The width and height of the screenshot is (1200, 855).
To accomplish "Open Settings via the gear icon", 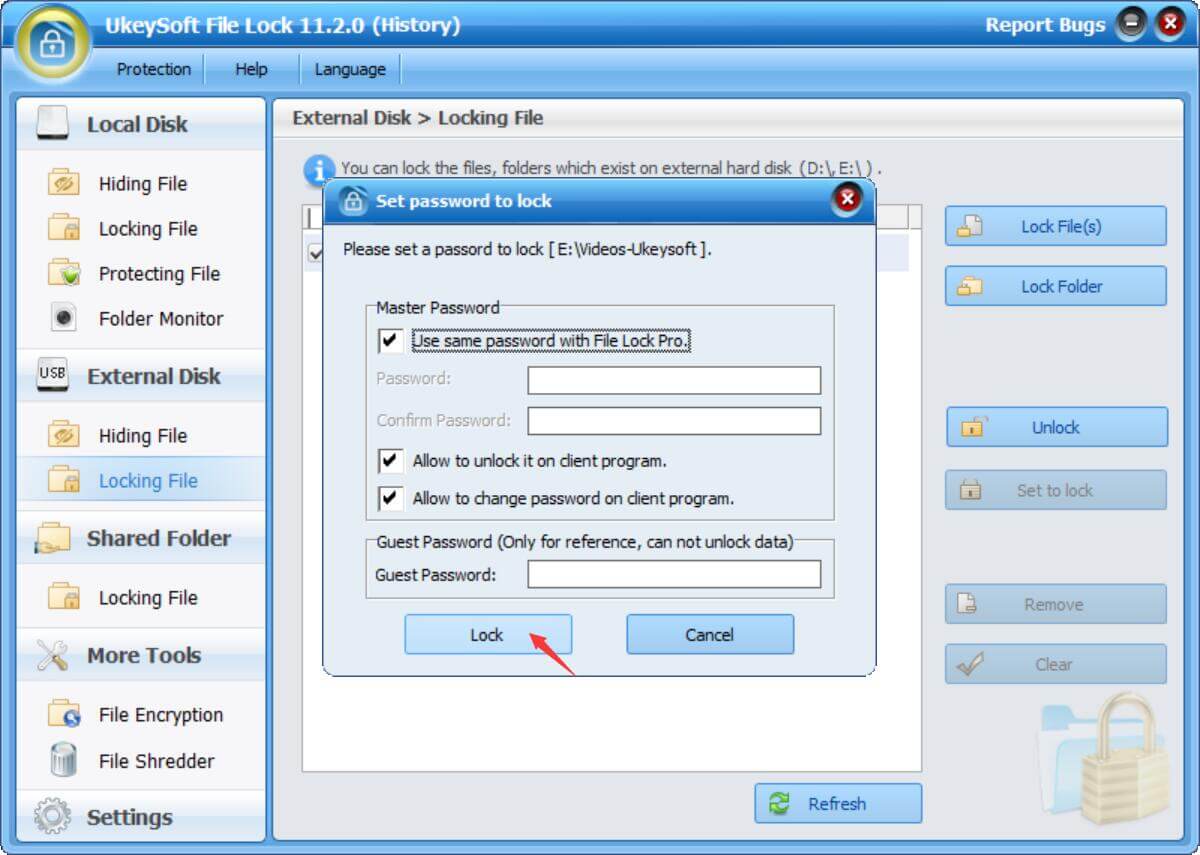I will click(x=50, y=816).
